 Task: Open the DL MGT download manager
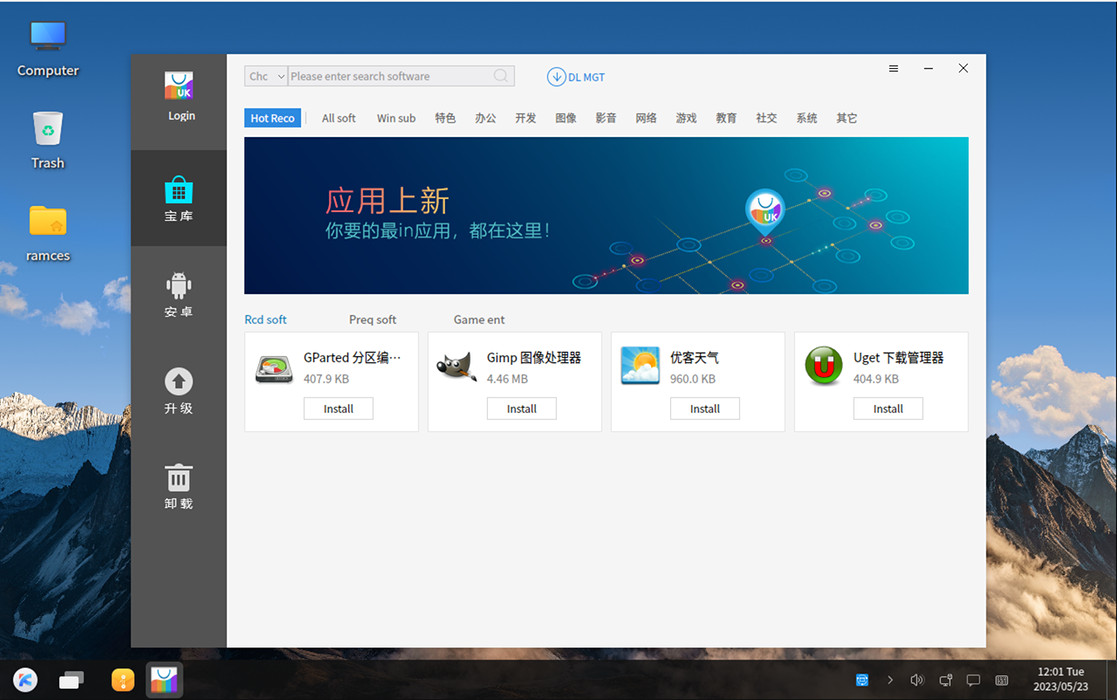pyautogui.click(x=576, y=76)
